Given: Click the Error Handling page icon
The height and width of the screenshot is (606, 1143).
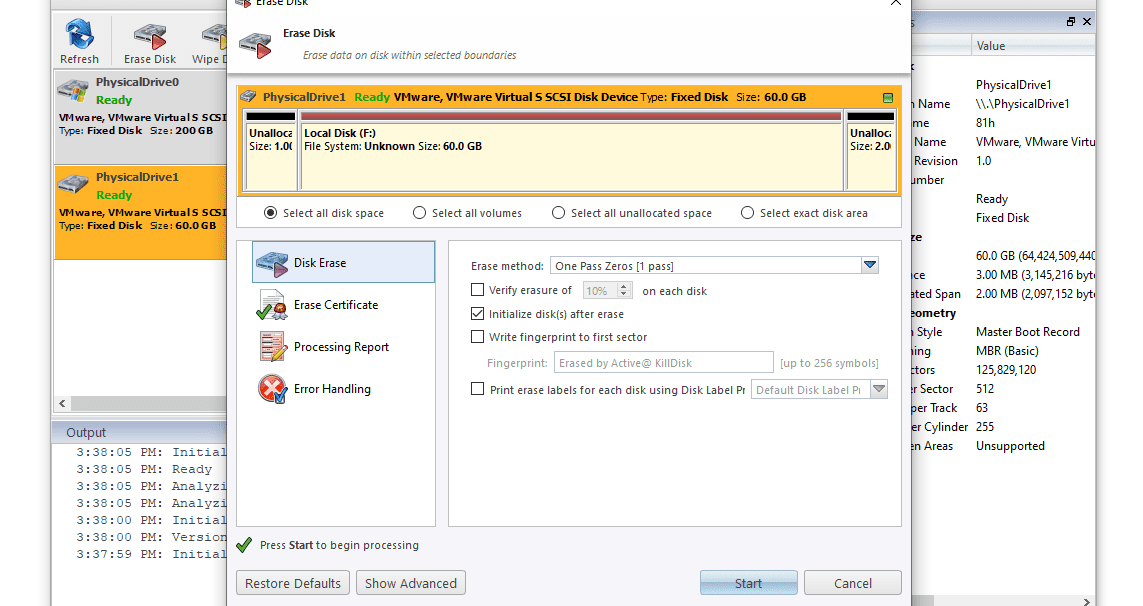Looking at the screenshot, I should pyautogui.click(x=273, y=389).
